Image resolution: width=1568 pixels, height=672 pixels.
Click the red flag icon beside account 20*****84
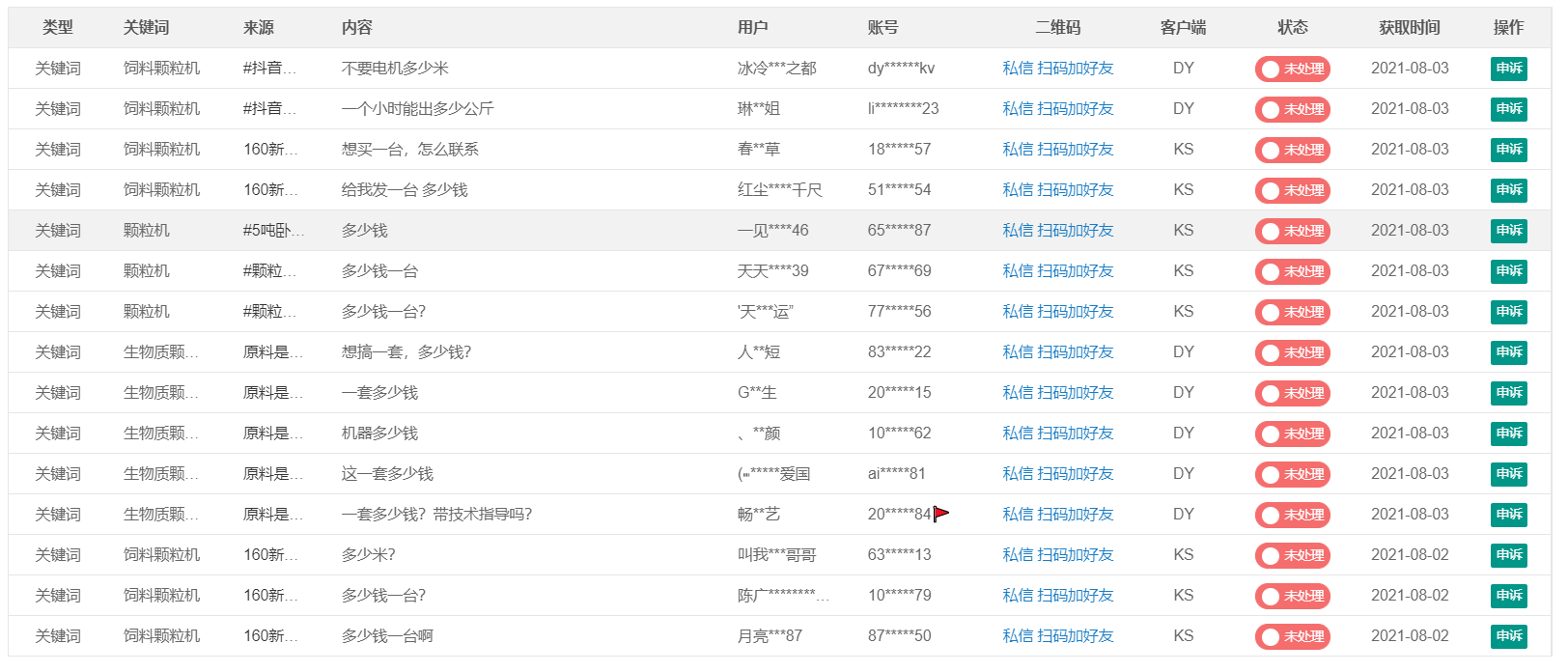click(x=941, y=514)
